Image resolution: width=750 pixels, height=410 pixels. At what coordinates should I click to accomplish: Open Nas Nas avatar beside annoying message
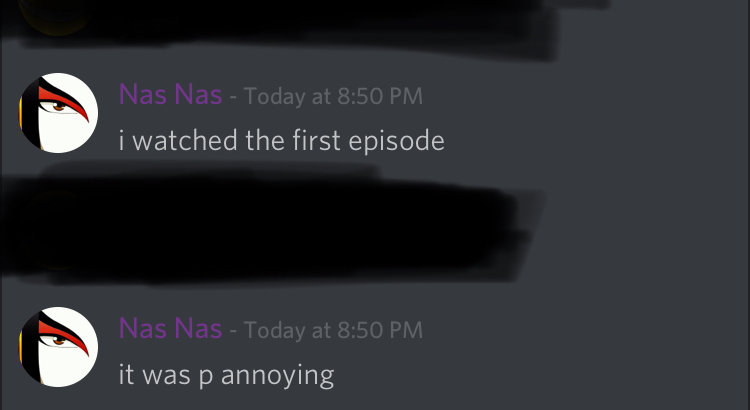[x=58, y=347]
